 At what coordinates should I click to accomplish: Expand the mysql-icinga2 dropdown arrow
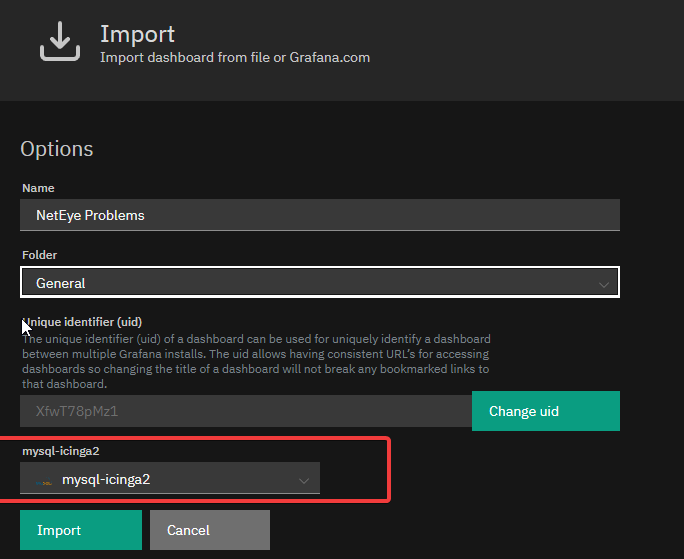pos(304,481)
